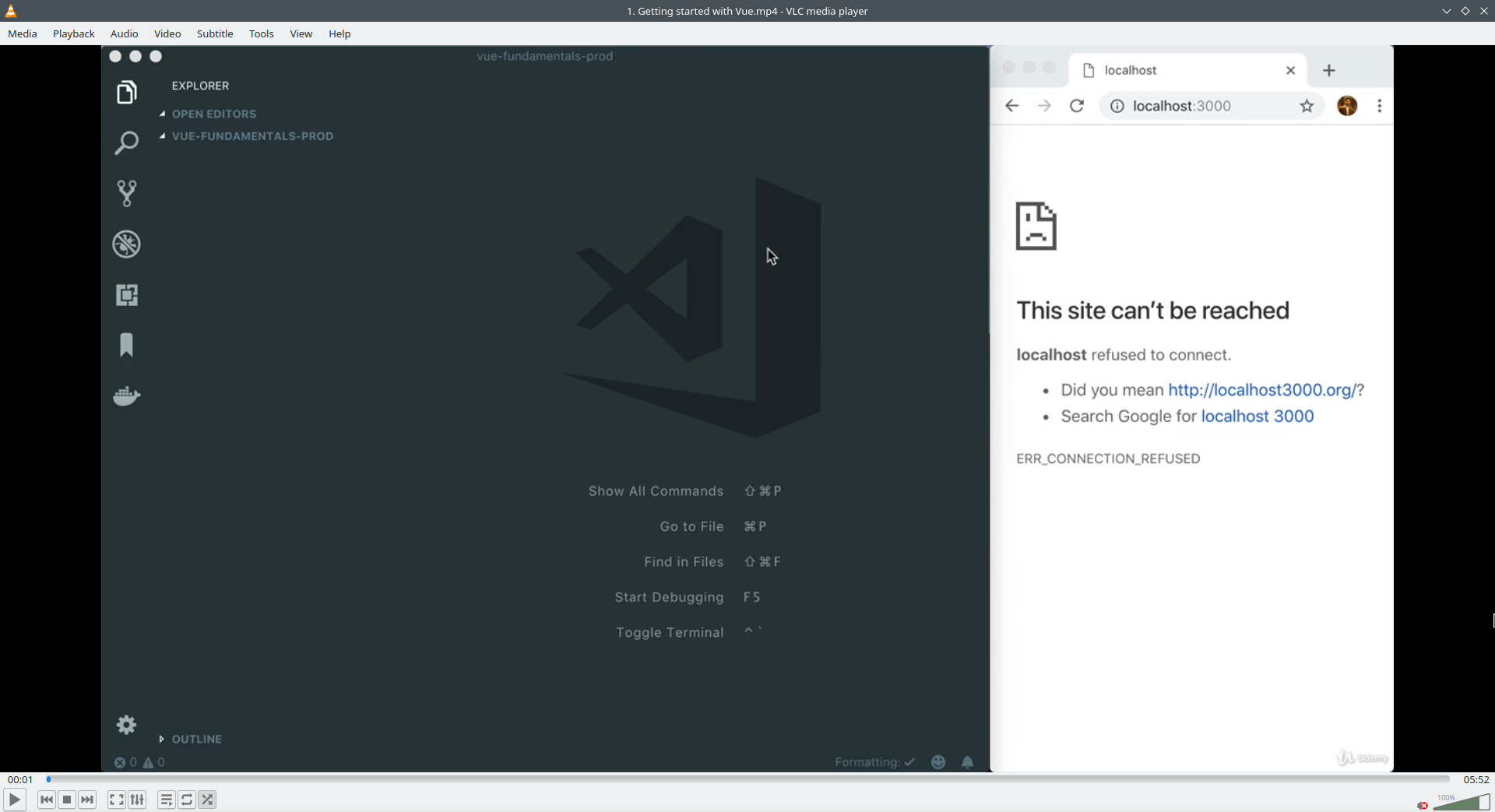This screenshot has width=1495, height=812.
Task: Open the Extensions view in VS Code
Action: (x=126, y=295)
